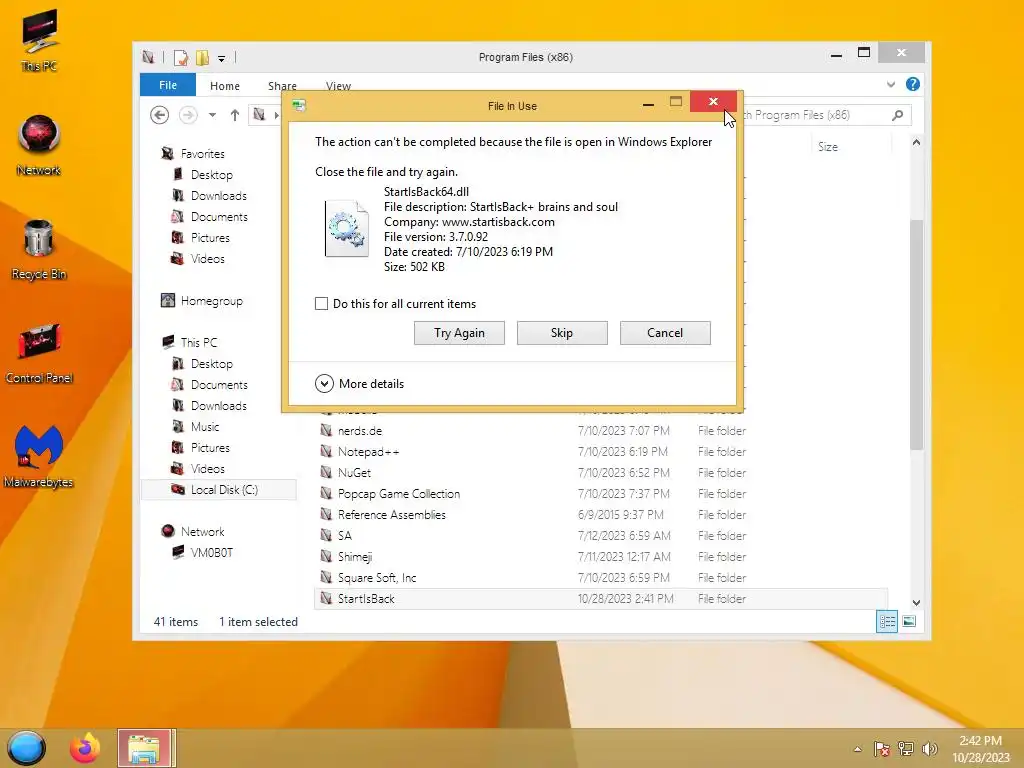Click the taskbar clock showing 2:42 PM
Viewport: 1024px width, 768px height.
[980, 749]
